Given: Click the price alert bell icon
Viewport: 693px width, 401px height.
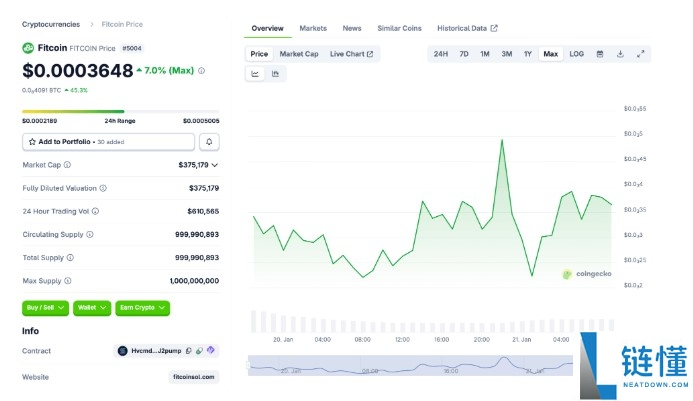Looking at the screenshot, I should [209, 142].
